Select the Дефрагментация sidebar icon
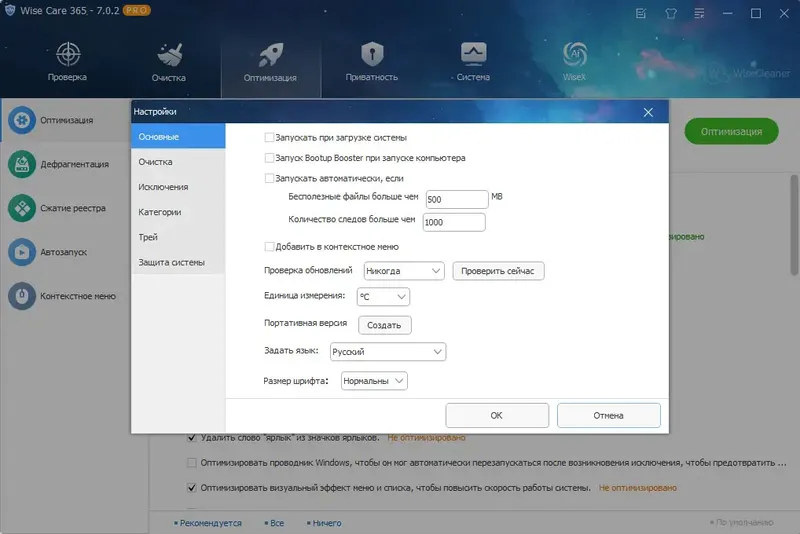Image resolution: width=800 pixels, height=534 pixels. (x=21, y=164)
